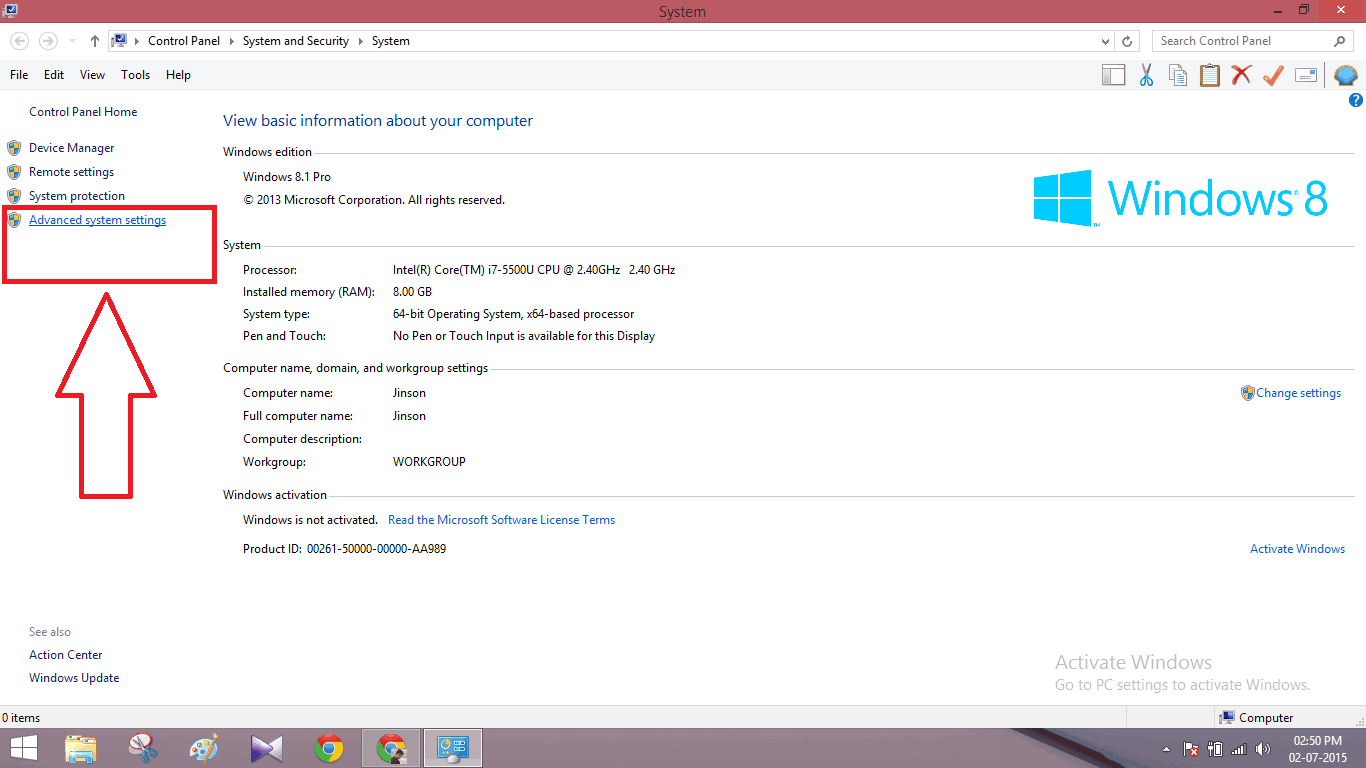The width and height of the screenshot is (1366, 768).
Task: Open Device Manager link
Action: 72,148
